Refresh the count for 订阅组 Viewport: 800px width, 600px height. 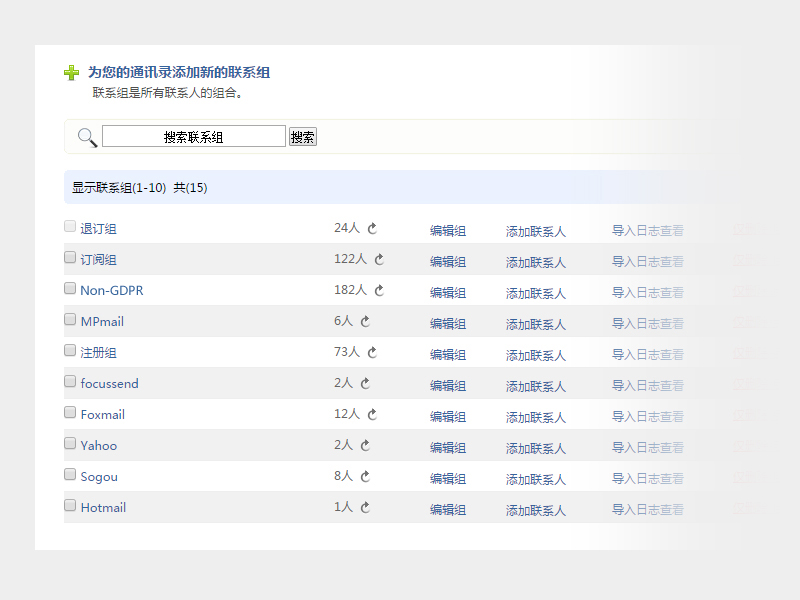(x=379, y=259)
